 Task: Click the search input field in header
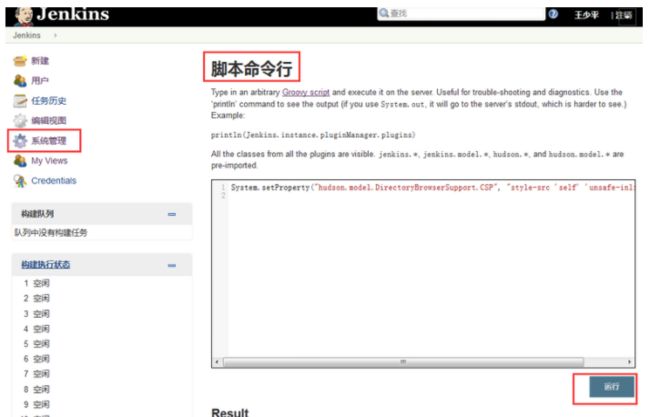461,13
